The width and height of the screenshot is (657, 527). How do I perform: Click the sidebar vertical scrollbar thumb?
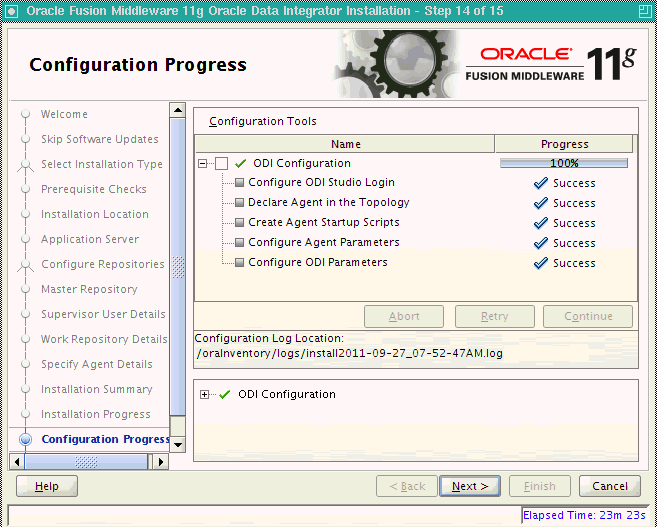coord(178,267)
